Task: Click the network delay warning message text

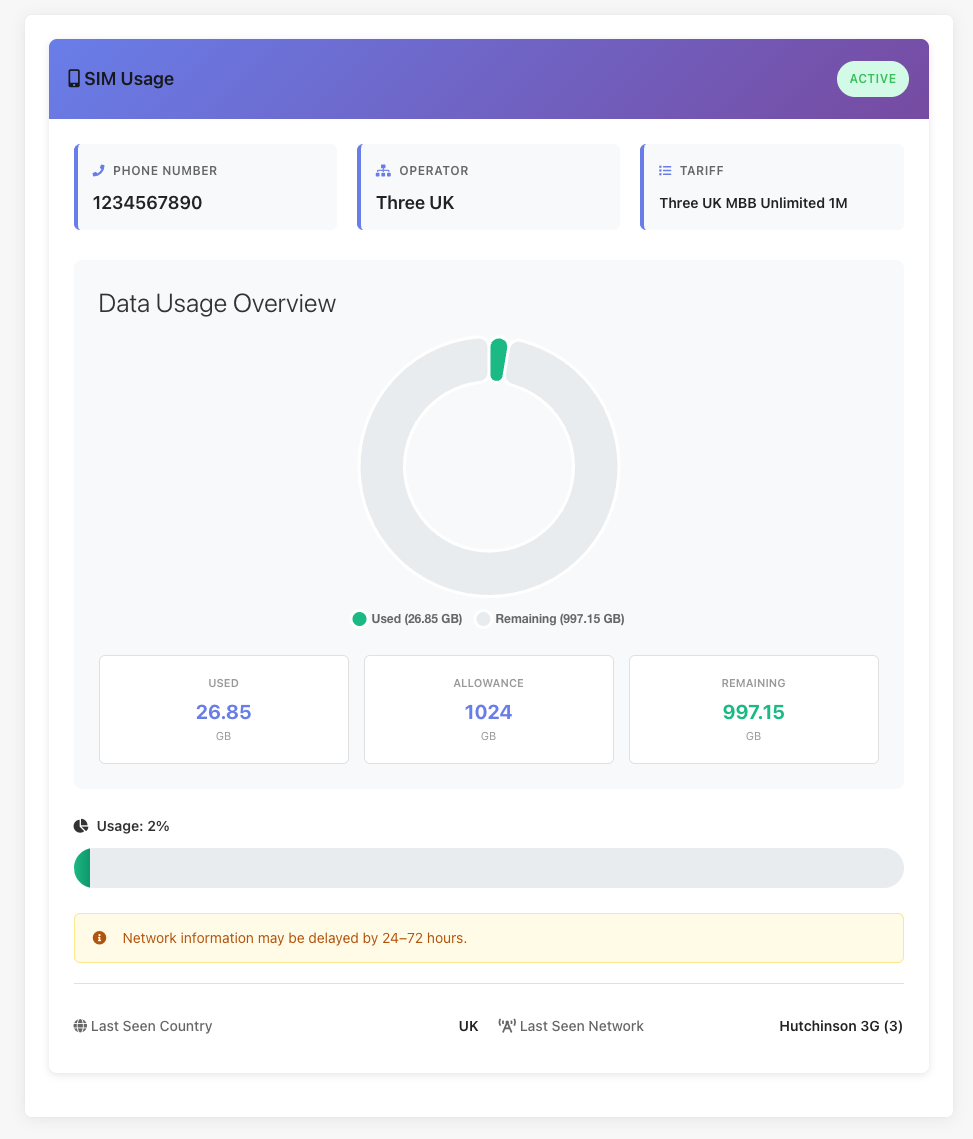Action: tap(294, 938)
